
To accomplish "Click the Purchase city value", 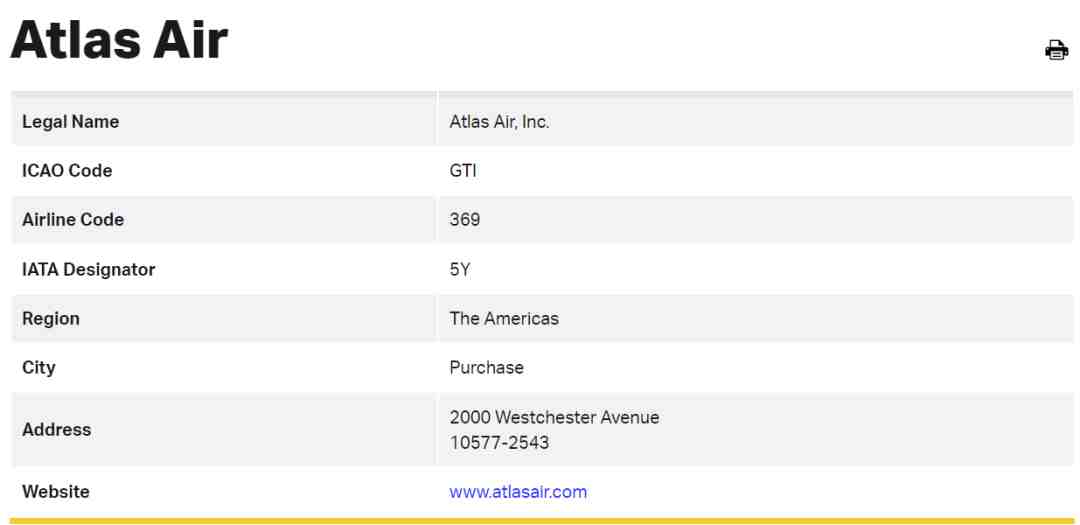I will point(486,367).
